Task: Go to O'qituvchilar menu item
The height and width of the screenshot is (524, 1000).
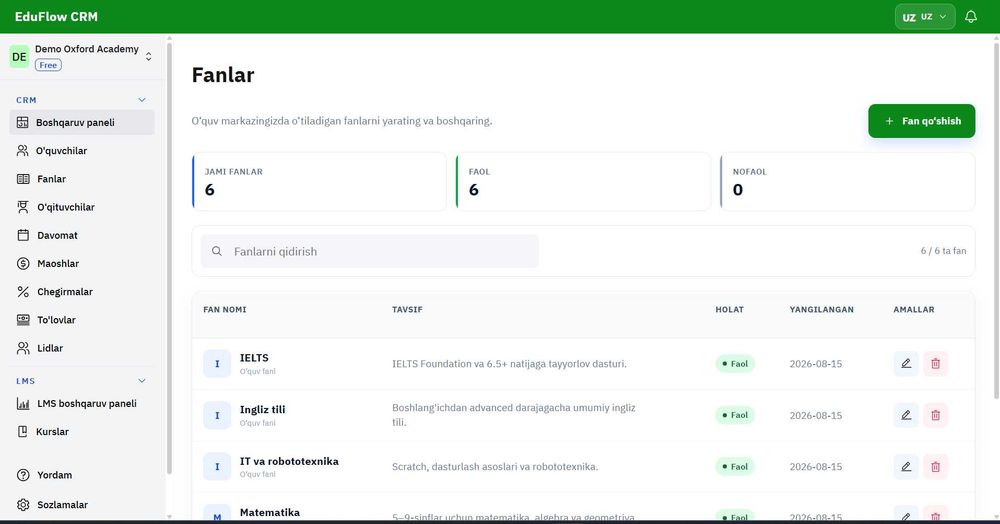Action: pyautogui.click(x=82, y=207)
